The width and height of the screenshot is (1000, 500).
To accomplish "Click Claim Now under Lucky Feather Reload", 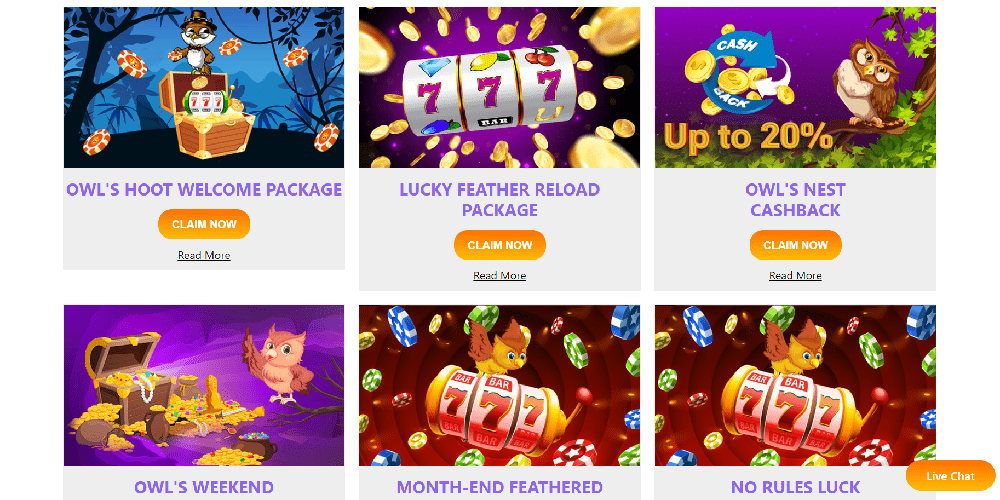I will click(499, 245).
